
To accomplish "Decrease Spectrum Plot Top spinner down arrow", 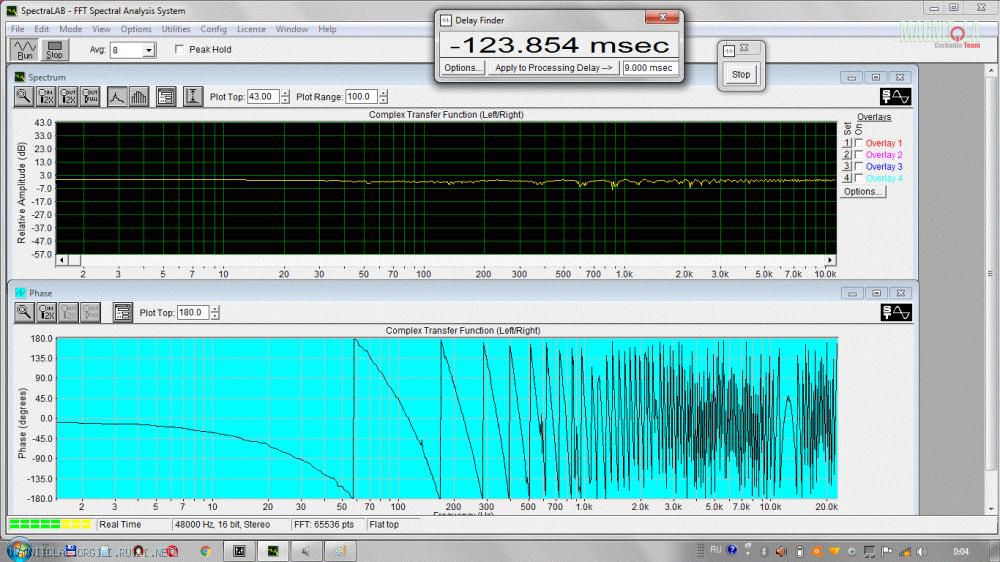I will (x=285, y=100).
